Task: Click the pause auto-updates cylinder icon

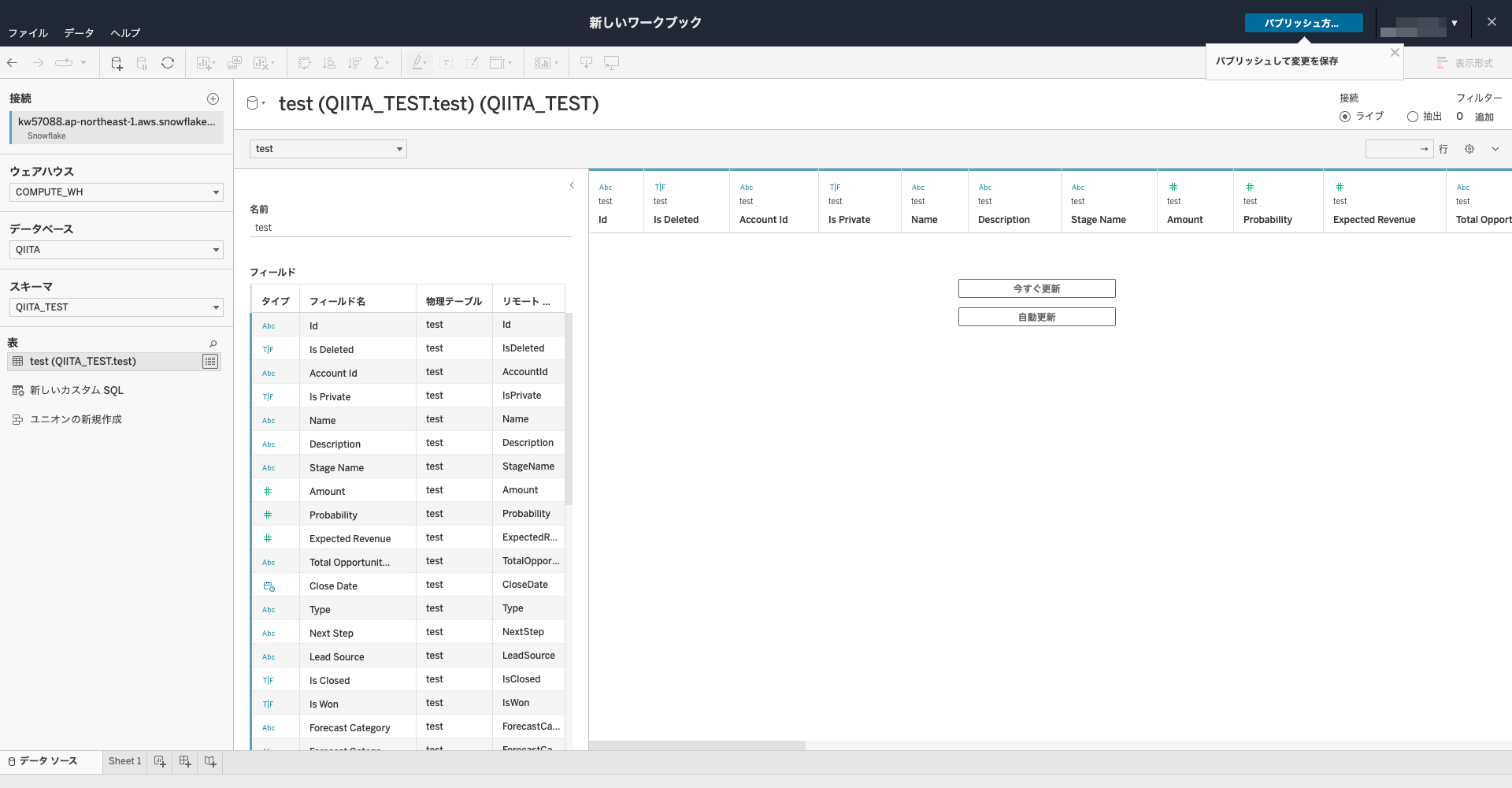Action: pos(142,63)
